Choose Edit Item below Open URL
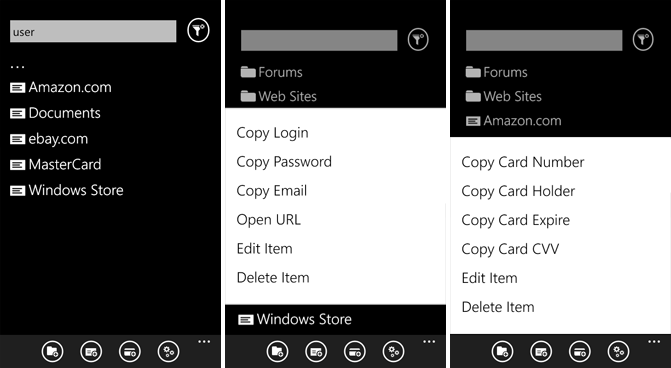This screenshot has width=671, height=368. [x=264, y=249]
